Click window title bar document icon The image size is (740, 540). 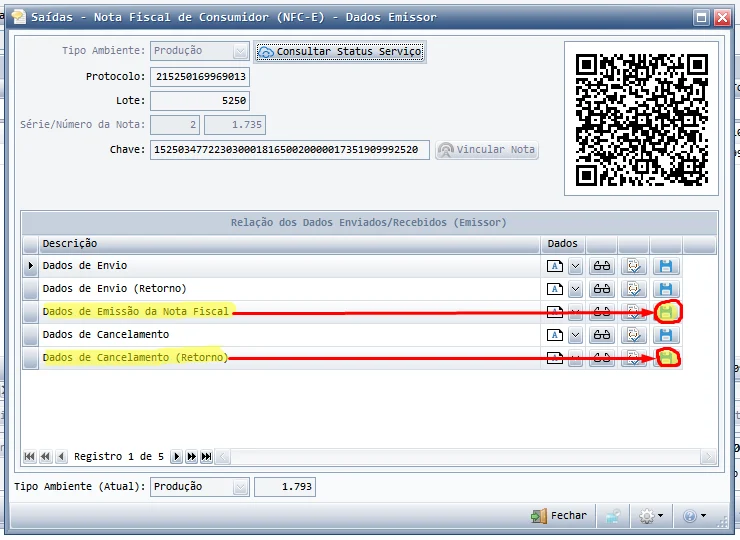click(19, 17)
